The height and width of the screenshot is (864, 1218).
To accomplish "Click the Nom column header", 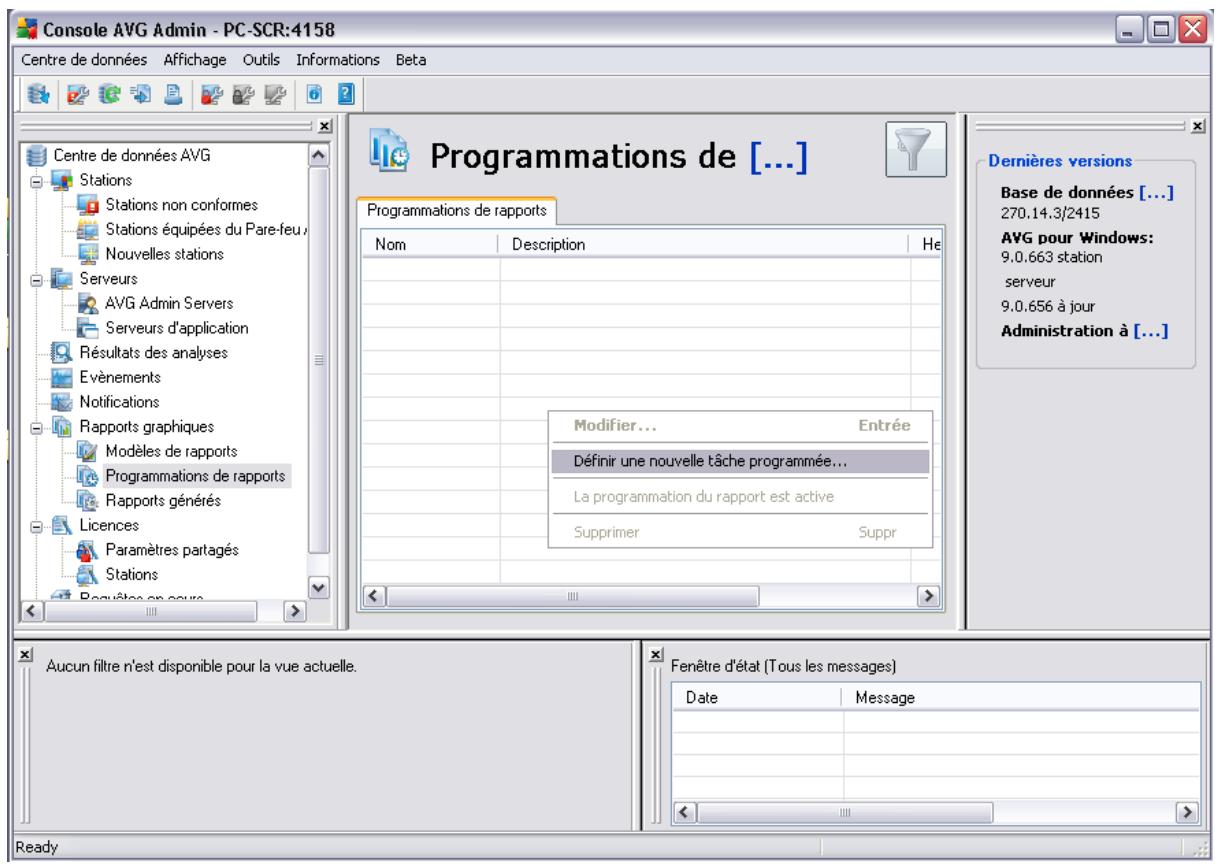I will [430, 244].
